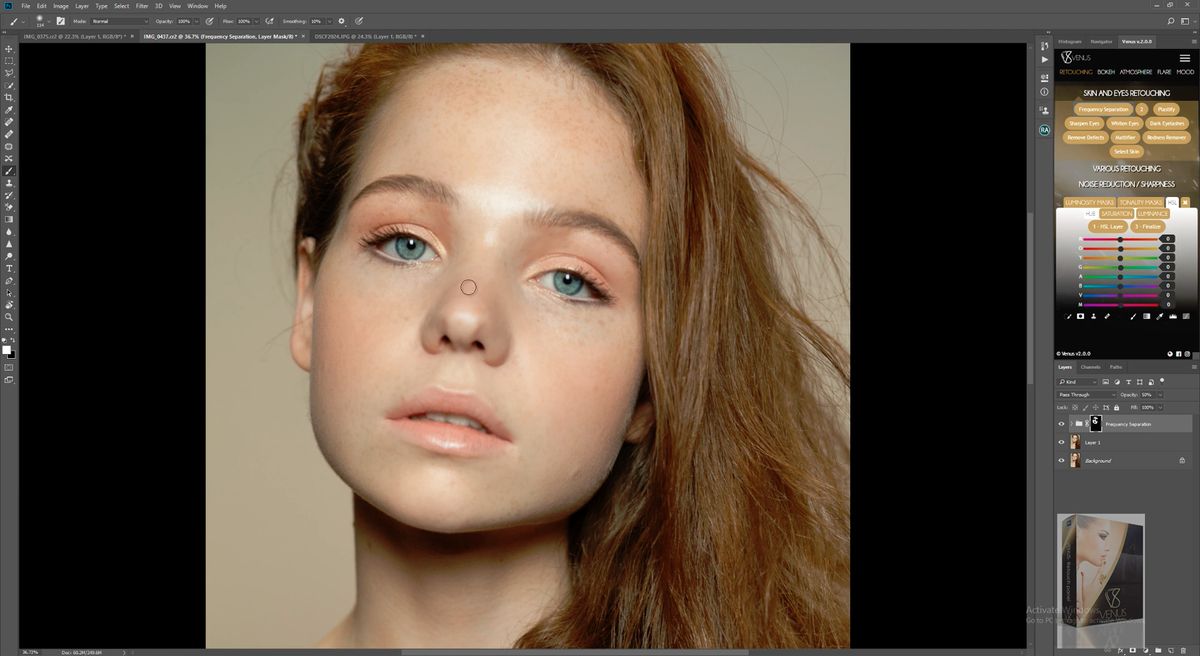Click the Frequency Separation layer mask thumbnail

pos(1096,423)
